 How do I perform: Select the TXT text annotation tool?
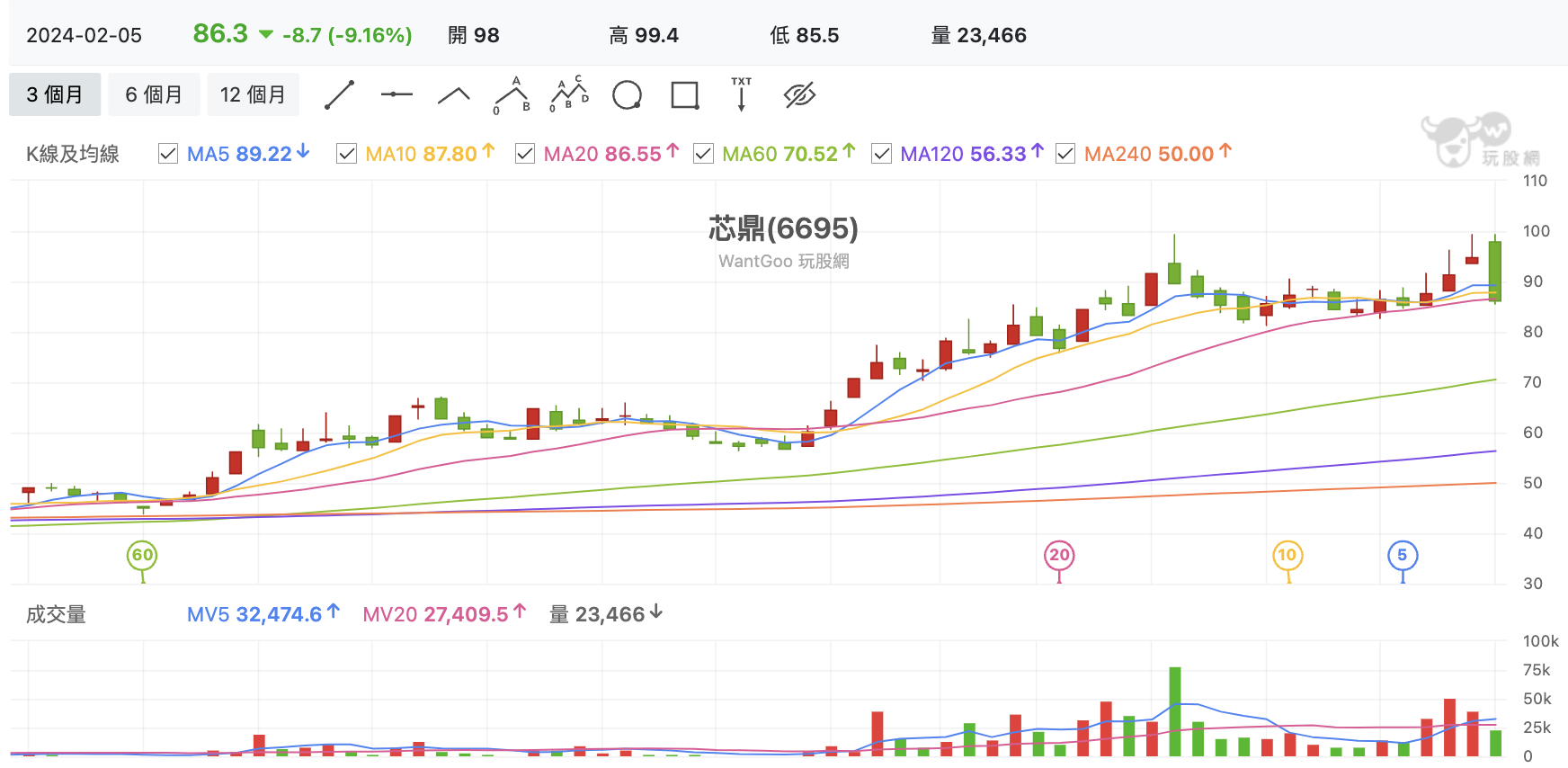[742, 94]
